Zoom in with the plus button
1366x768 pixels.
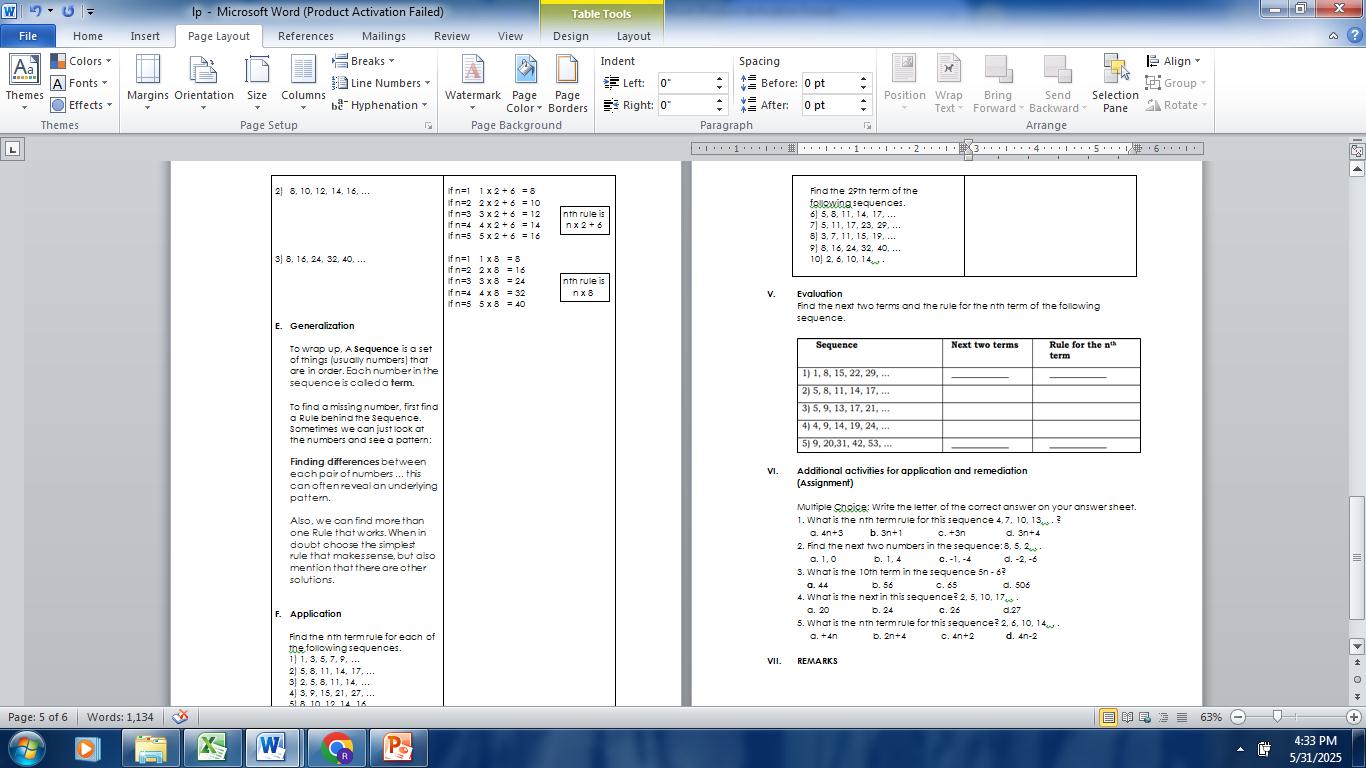coord(1354,717)
